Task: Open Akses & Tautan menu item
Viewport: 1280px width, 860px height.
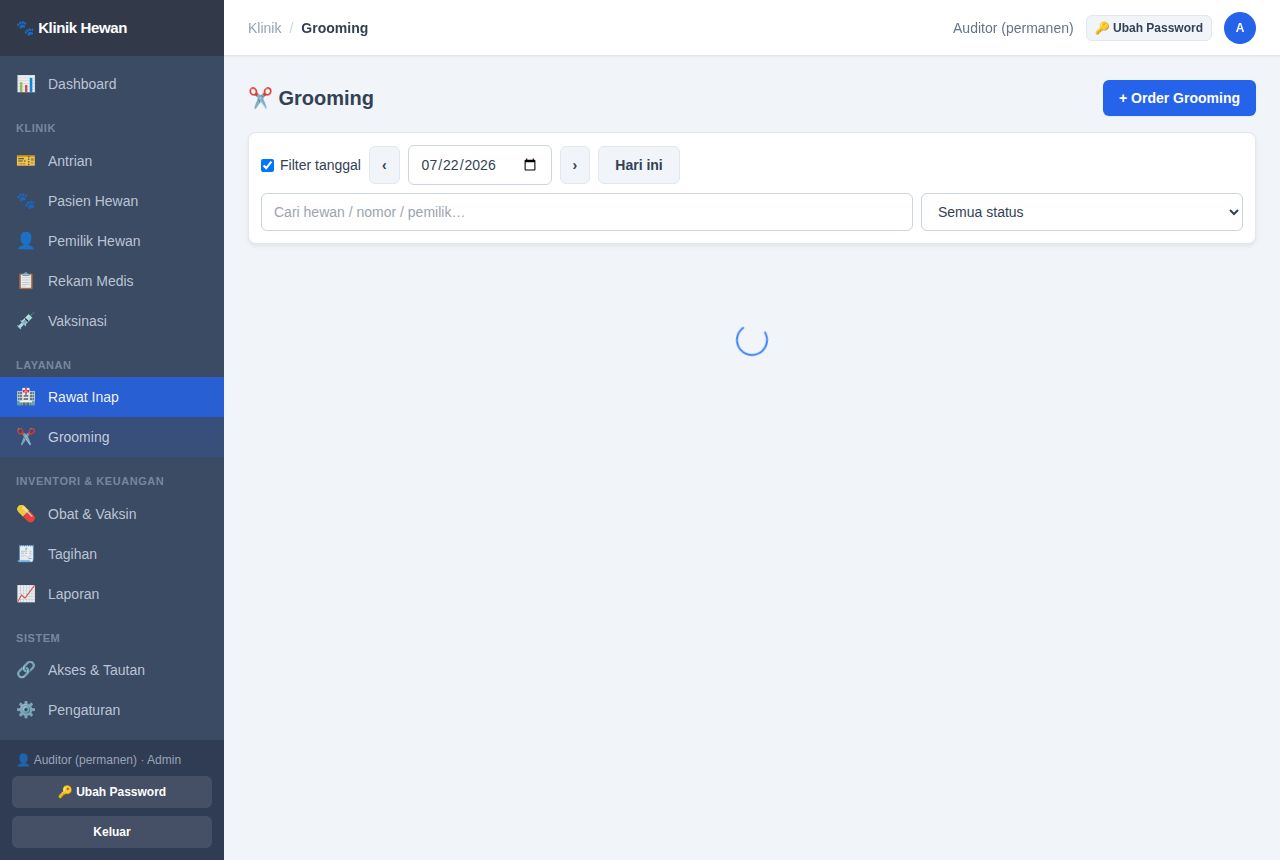Action: pyautogui.click(x=112, y=670)
